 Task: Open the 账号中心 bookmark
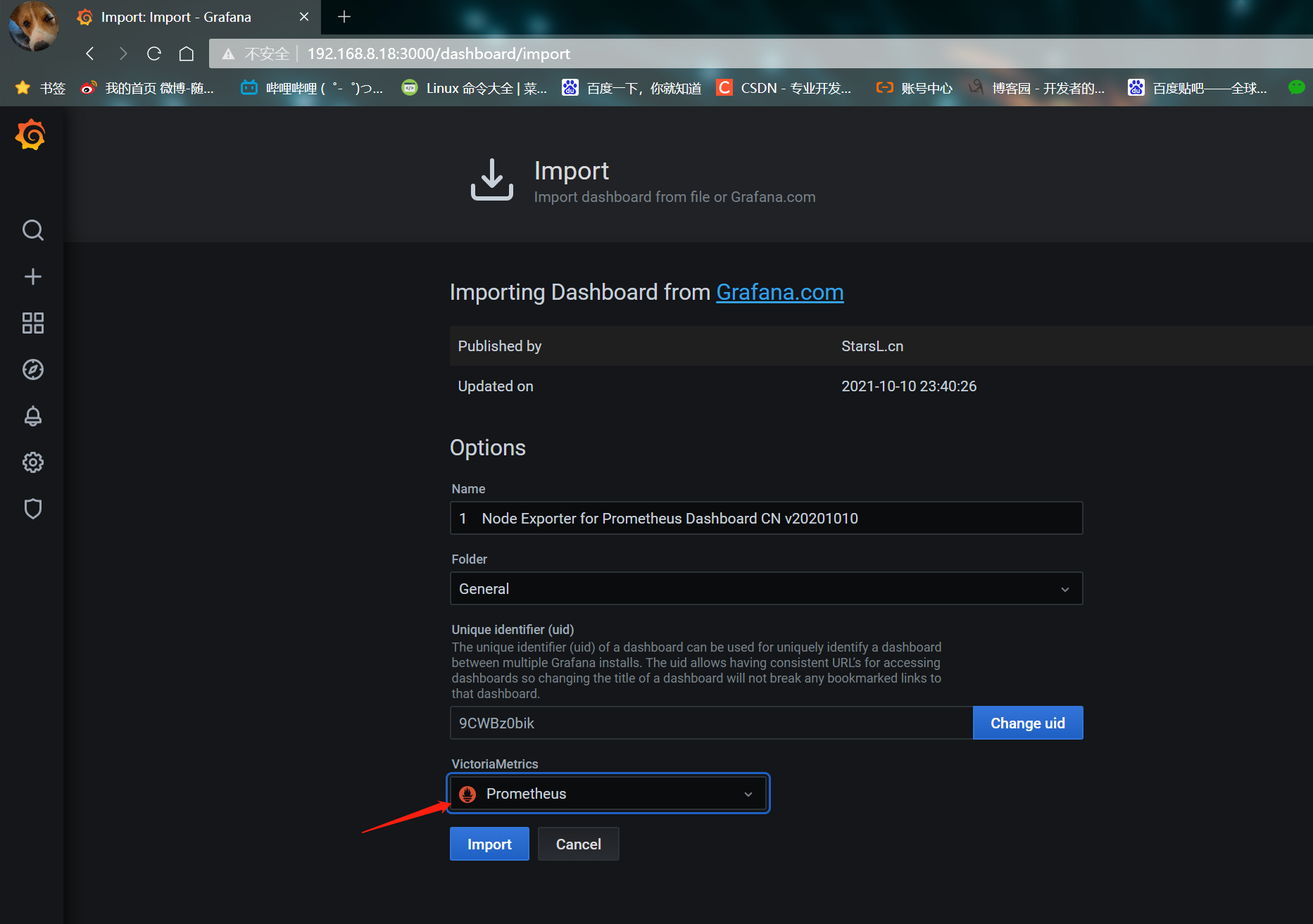pyautogui.click(x=914, y=88)
